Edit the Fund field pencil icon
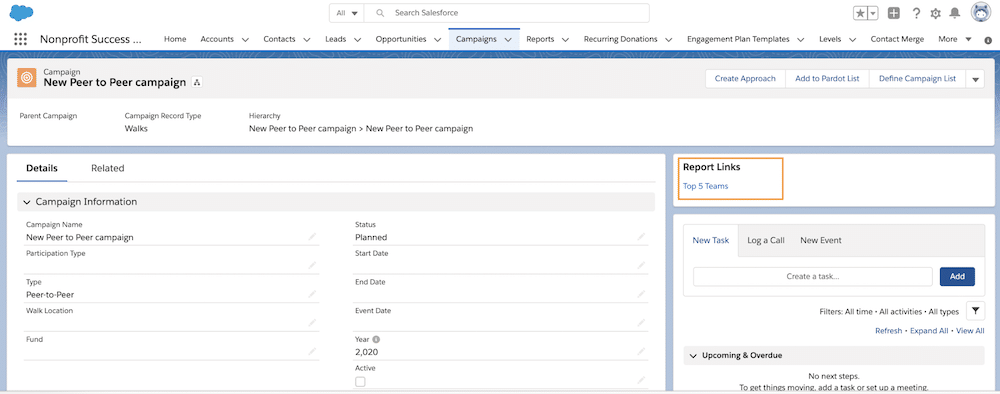 pos(312,351)
